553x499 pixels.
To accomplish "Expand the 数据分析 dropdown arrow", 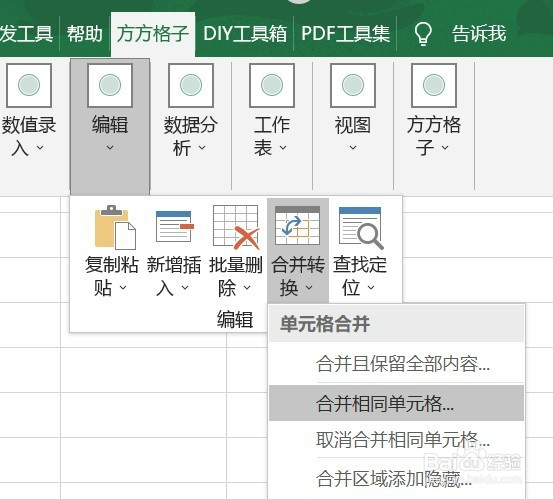I will [x=202, y=147].
